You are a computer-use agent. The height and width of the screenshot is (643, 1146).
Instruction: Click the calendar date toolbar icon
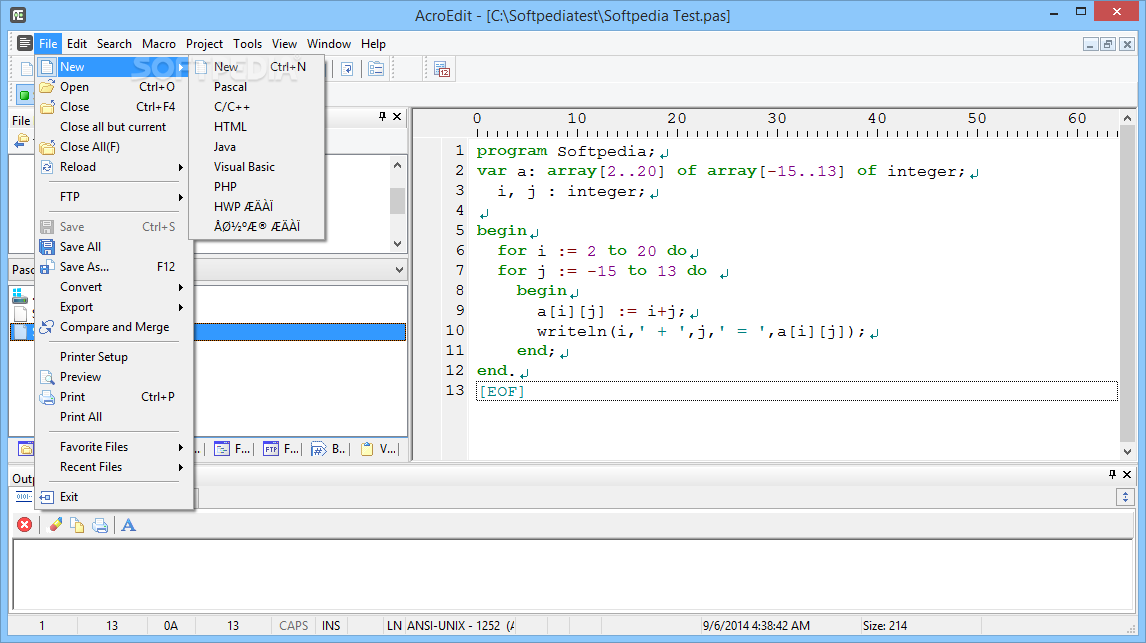pyautogui.click(x=441, y=69)
